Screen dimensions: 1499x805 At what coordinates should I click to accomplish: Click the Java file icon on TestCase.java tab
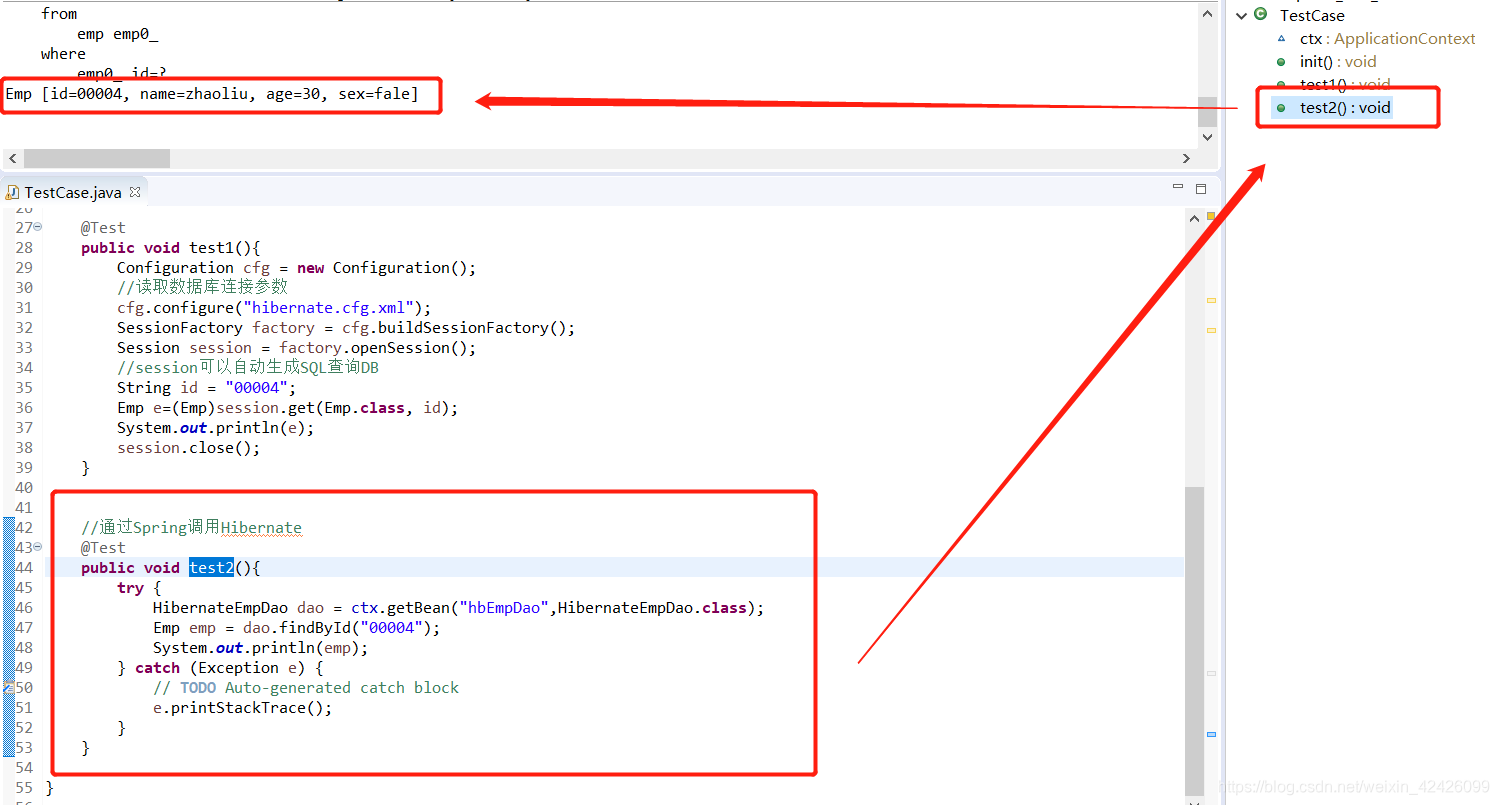(x=13, y=192)
